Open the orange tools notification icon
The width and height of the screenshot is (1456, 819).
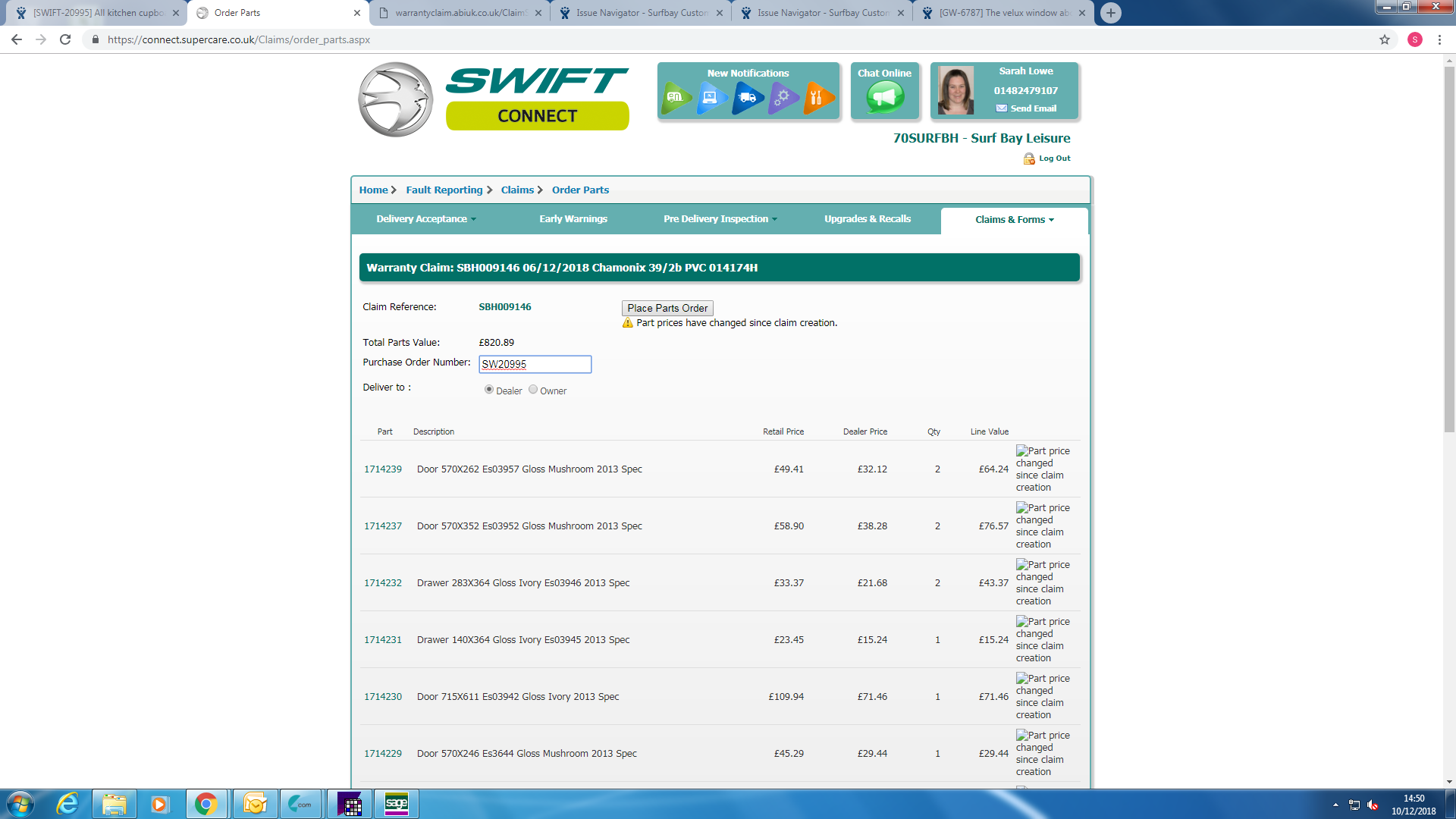tap(817, 98)
